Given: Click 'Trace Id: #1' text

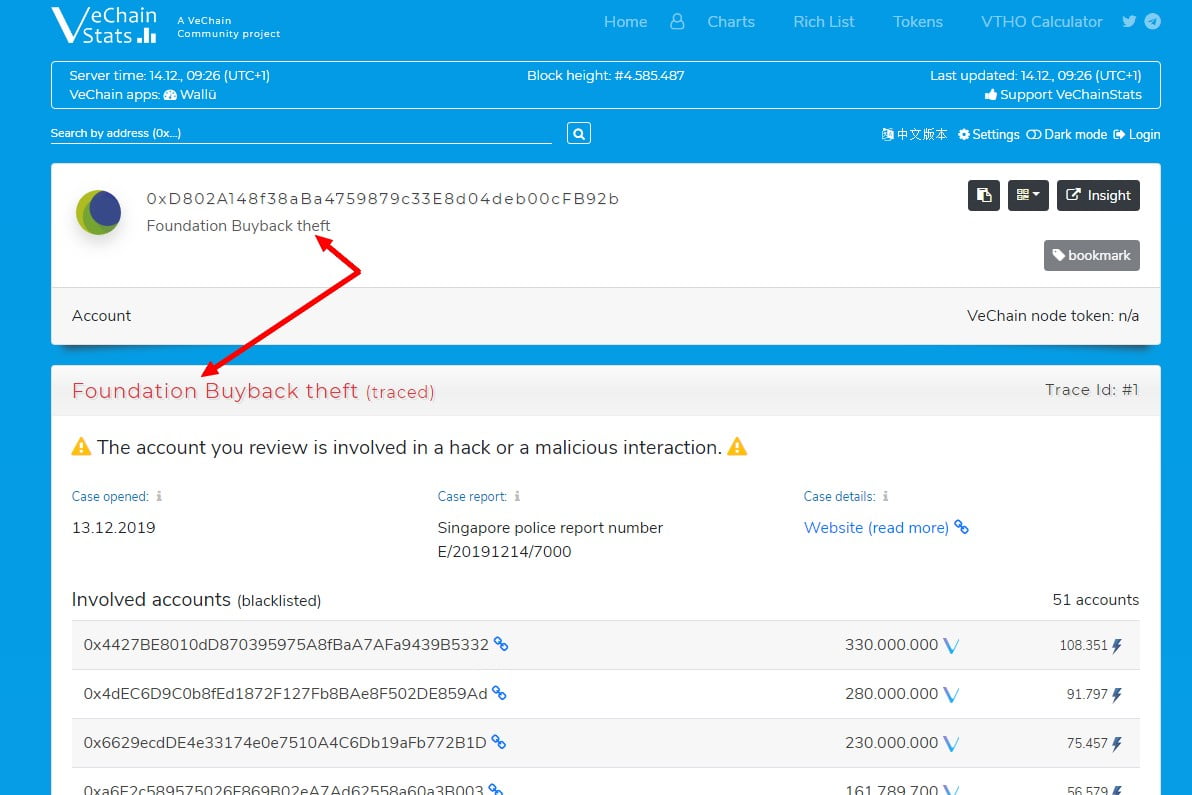Looking at the screenshot, I should 1092,390.
